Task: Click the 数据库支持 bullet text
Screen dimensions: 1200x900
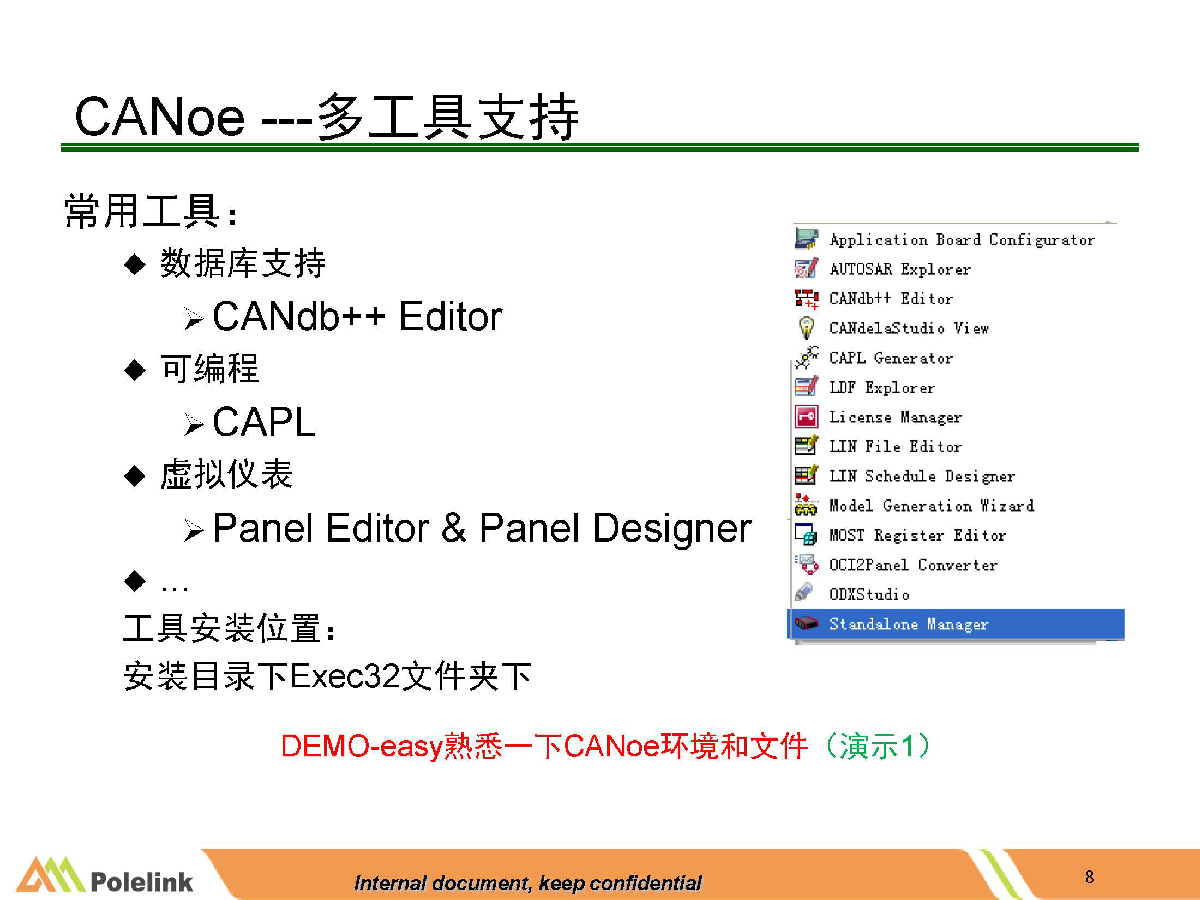Action: (x=242, y=264)
